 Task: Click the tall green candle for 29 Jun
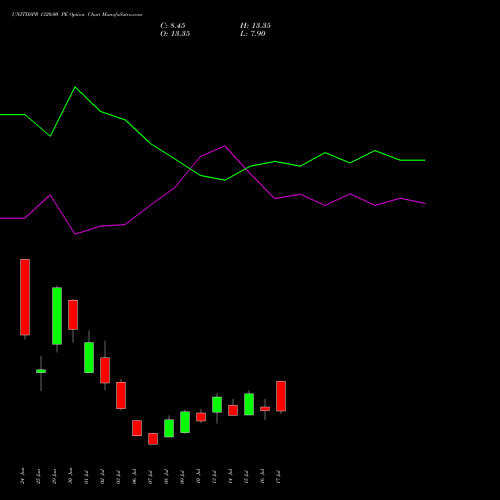tap(57, 316)
